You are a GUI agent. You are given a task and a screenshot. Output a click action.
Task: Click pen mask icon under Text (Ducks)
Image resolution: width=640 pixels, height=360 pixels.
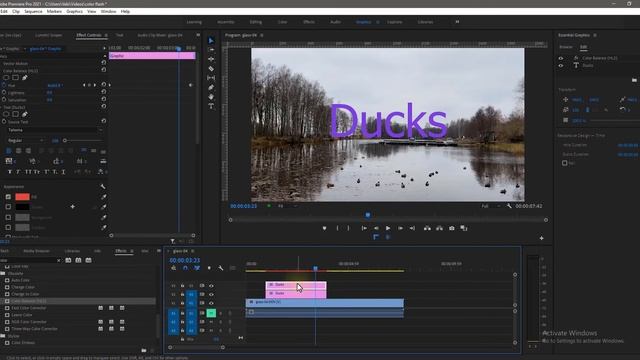25,114
